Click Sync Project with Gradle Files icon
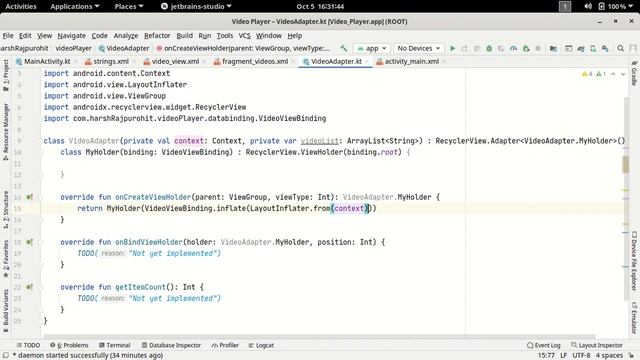Image resolution: width=640 pixels, height=360 pixels. pos(580,48)
